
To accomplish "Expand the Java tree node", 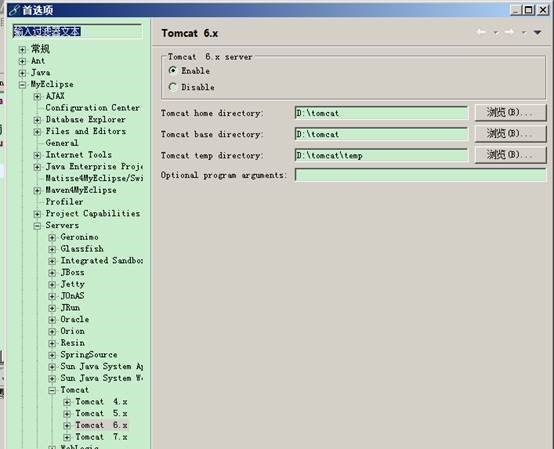I will [22, 73].
